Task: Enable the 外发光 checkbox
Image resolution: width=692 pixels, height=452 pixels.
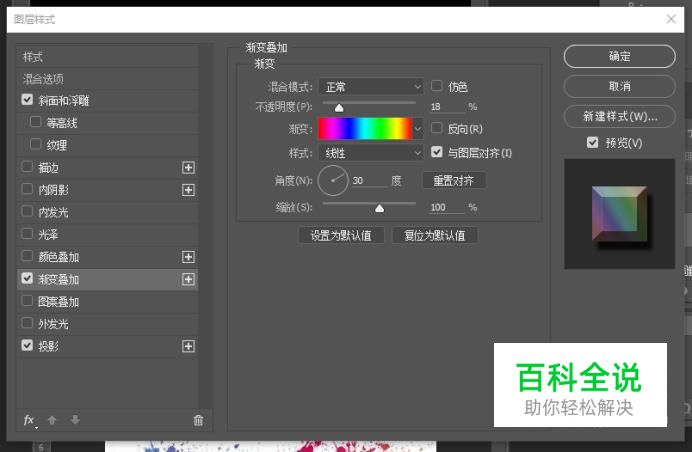Action: click(x=27, y=323)
